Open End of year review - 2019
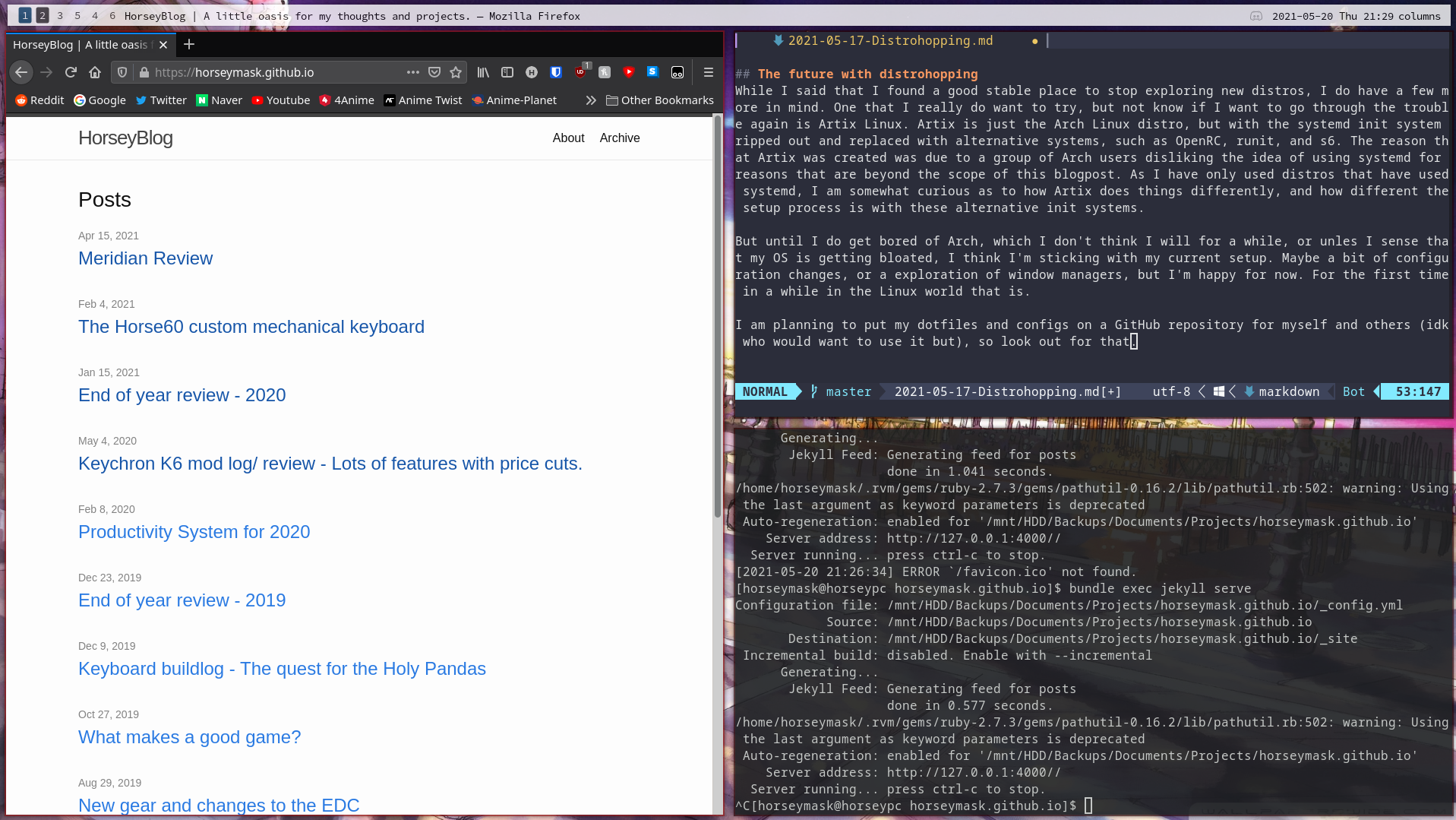This screenshot has height=820, width=1456. coord(182,600)
